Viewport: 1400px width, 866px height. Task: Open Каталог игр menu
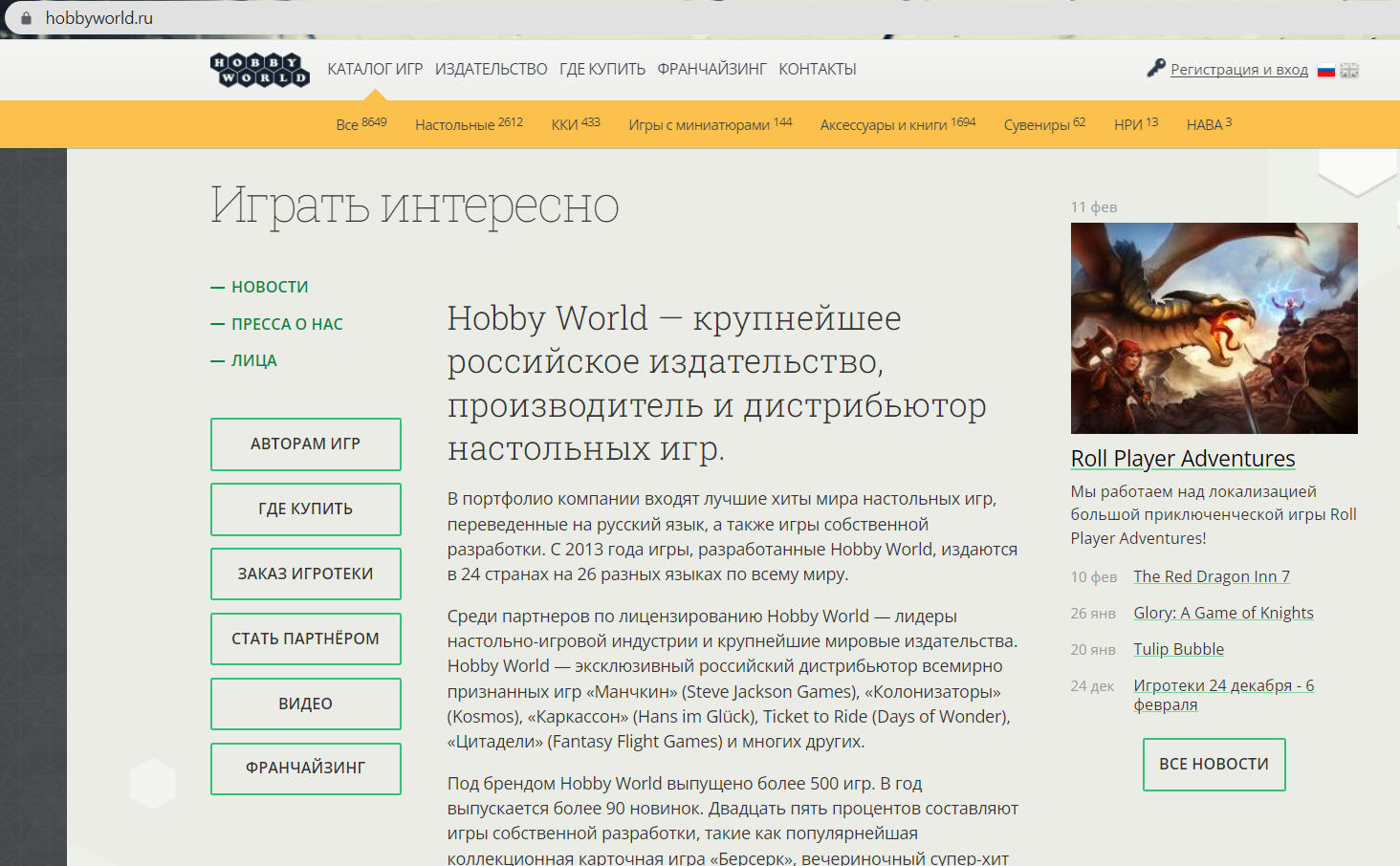click(375, 69)
